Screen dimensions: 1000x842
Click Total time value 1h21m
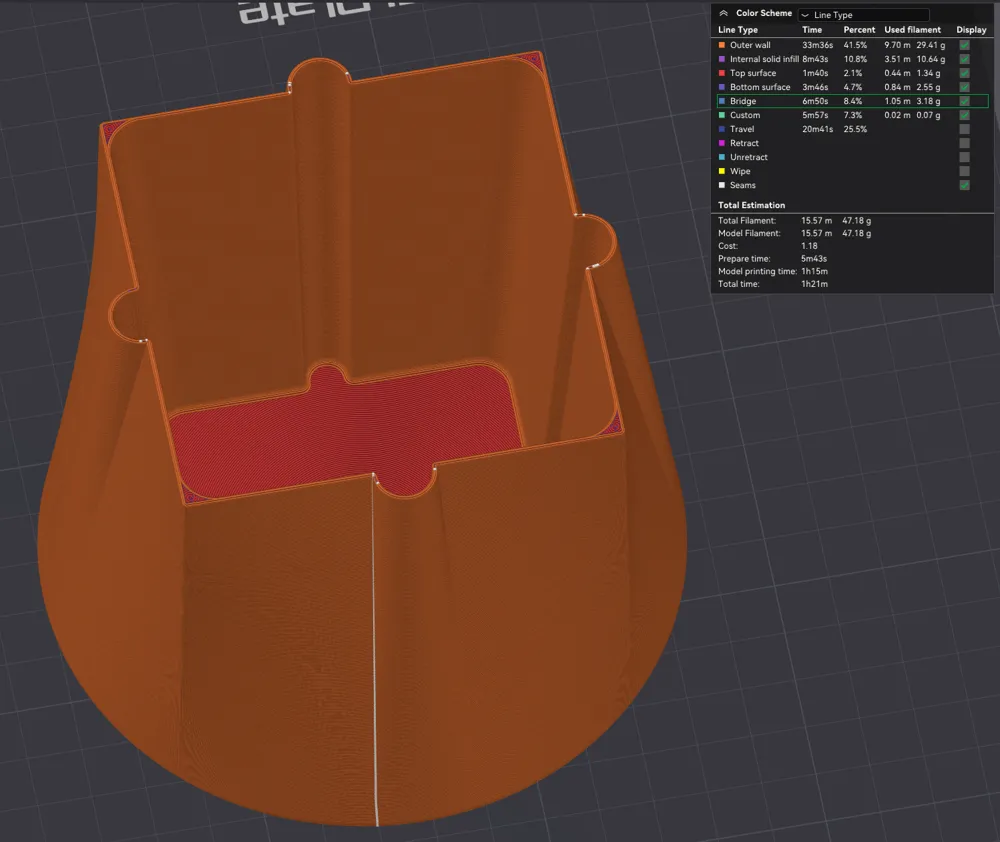814,284
